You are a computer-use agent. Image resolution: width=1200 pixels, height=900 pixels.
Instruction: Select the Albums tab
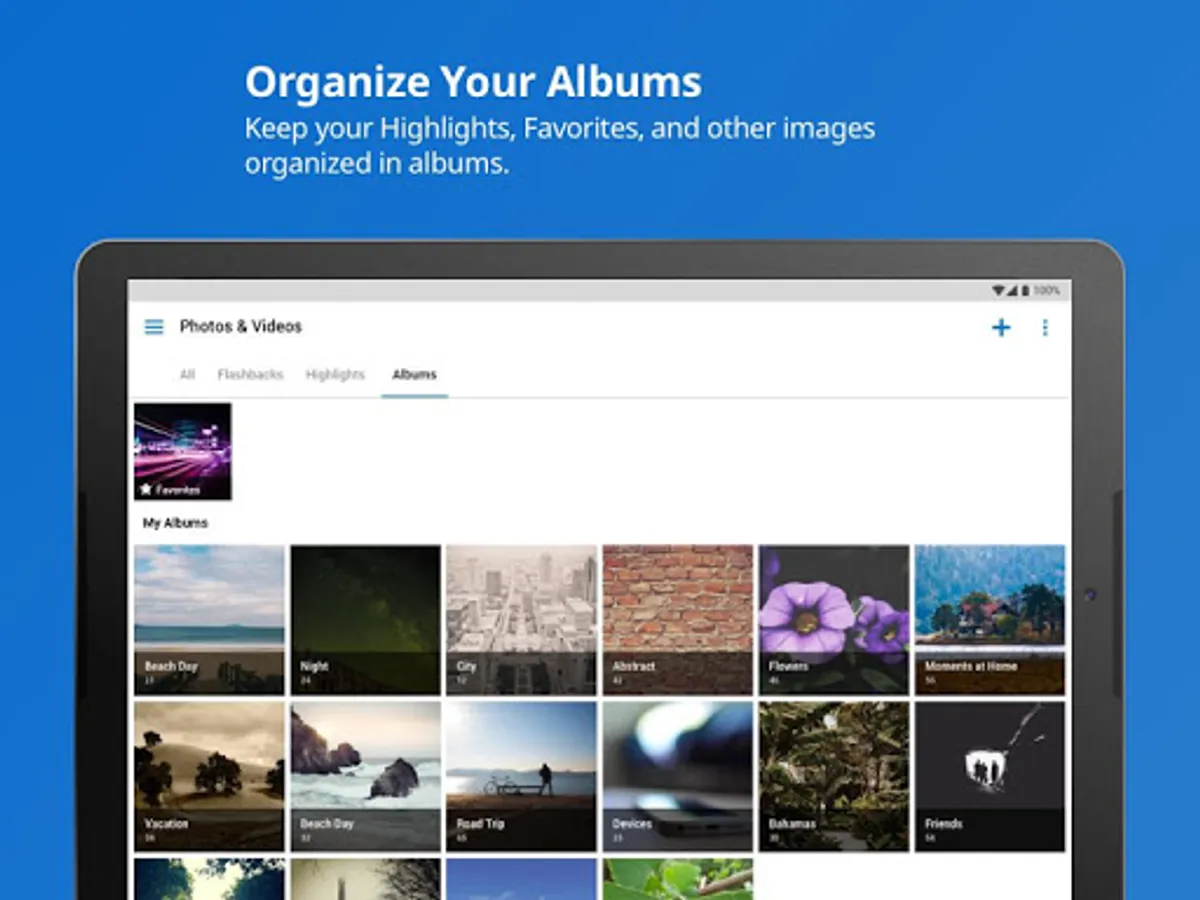pos(414,374)
